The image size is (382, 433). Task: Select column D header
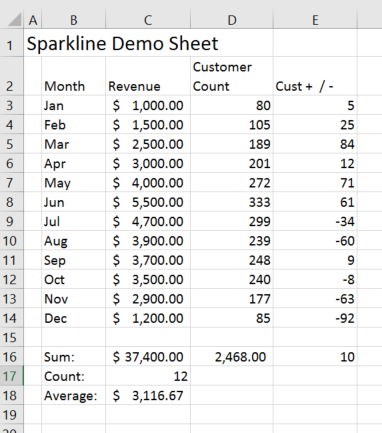point(232,20)
